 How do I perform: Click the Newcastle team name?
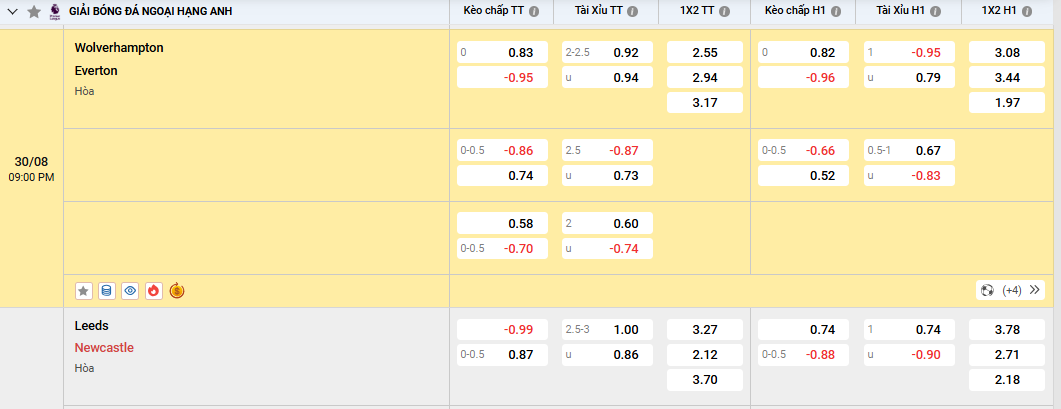click(x=104, y=348)
